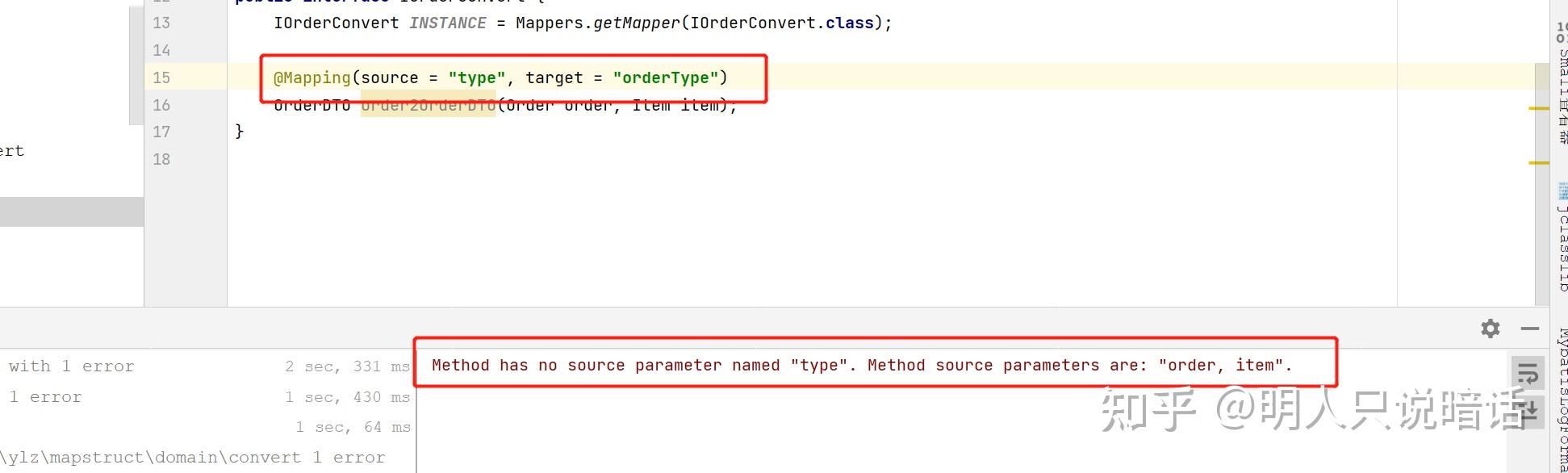Image resolution: width=1568 pixels, height=473 pixels.
Task: Select the '1 error' build tree row
Action: [x=45, y=397]
